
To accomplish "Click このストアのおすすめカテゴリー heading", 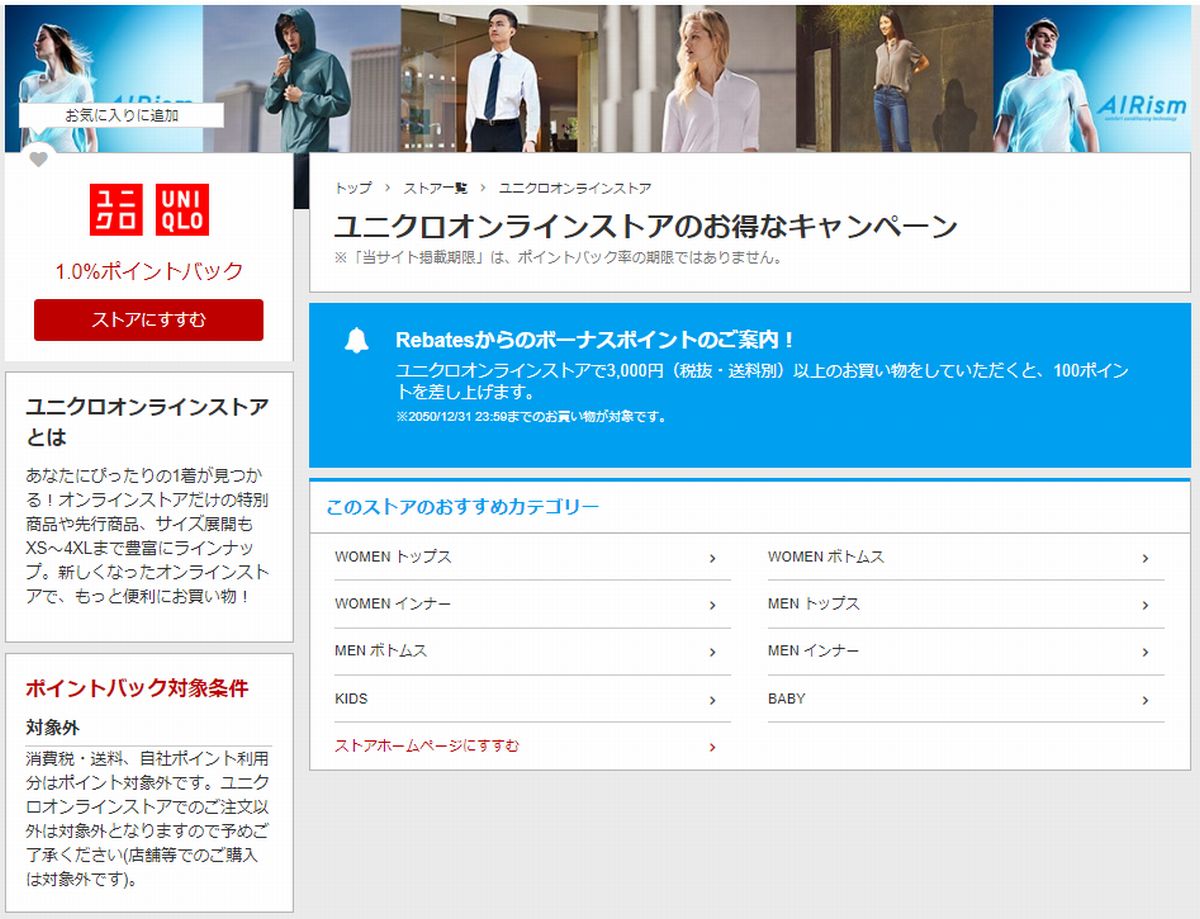I will pos(462,507).
